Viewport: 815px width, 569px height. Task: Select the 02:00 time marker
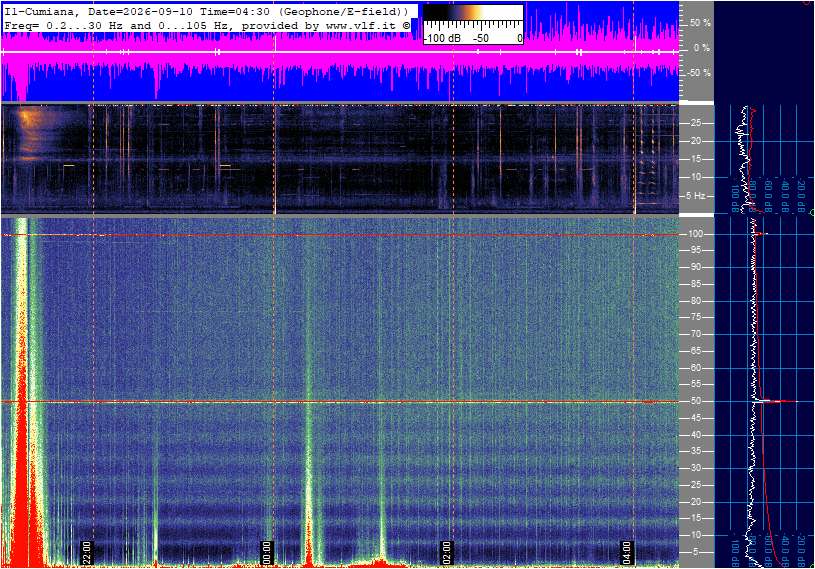coord(446,553)
